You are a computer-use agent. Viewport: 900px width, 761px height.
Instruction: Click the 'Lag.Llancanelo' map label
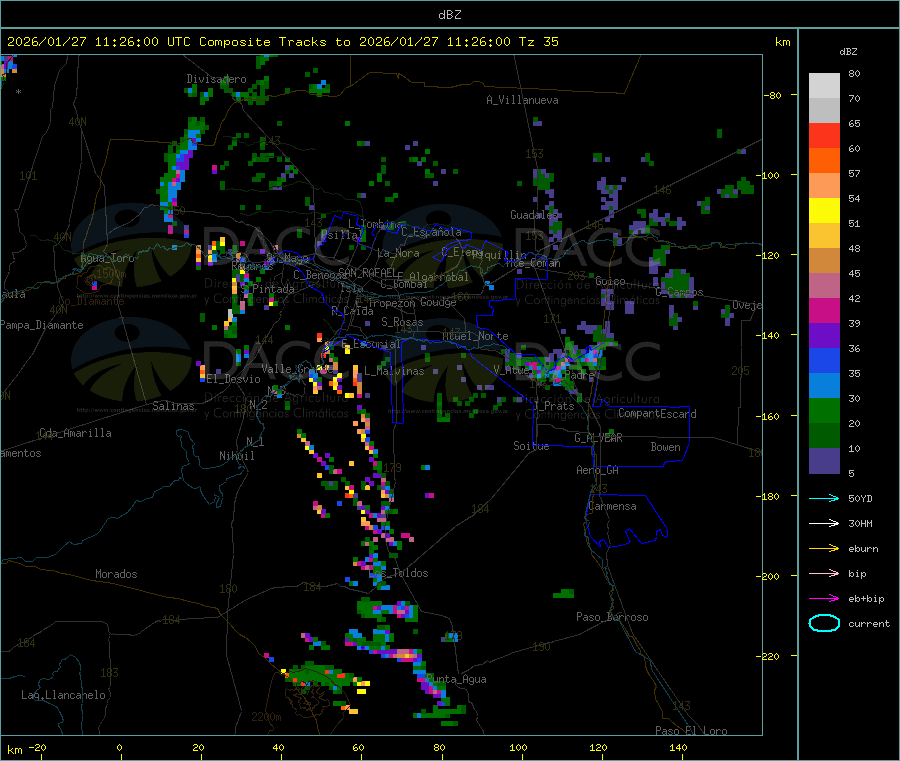tap(64, 695)
